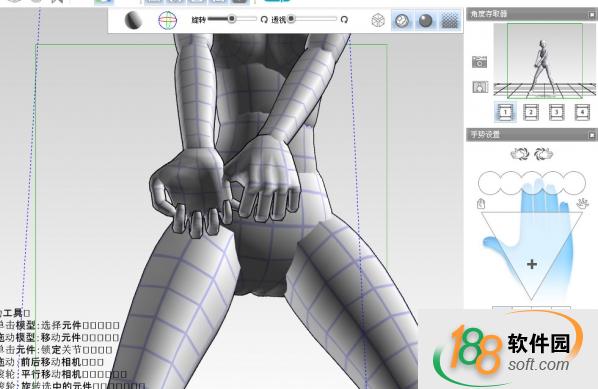Click the fist icon beside the hand triangle
This screenshot has width=598, height=389.
coord(481,204)
